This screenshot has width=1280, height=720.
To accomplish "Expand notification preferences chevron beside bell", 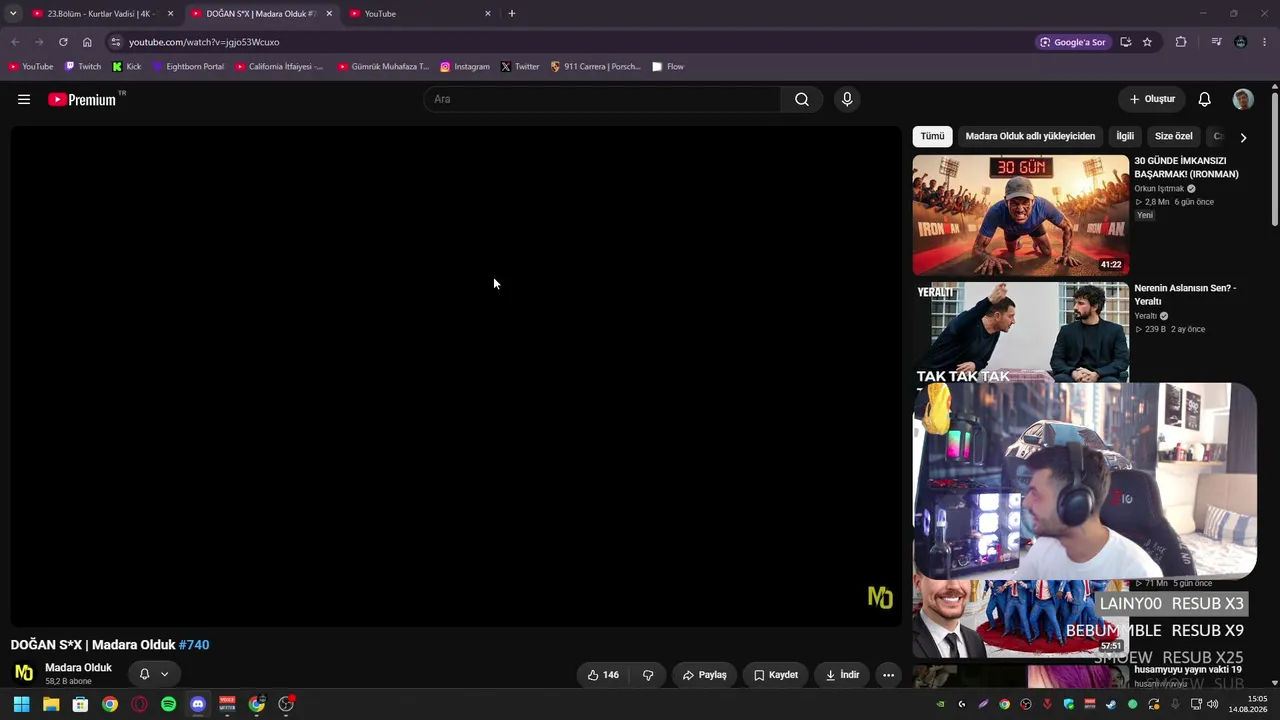I will click(x=165, y=674).
